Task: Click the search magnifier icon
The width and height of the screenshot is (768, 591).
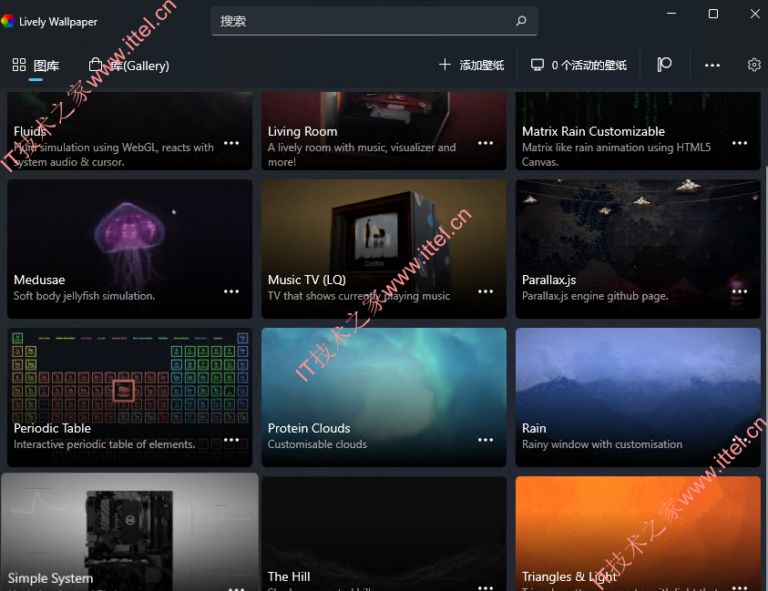Action: coord(521,21)
